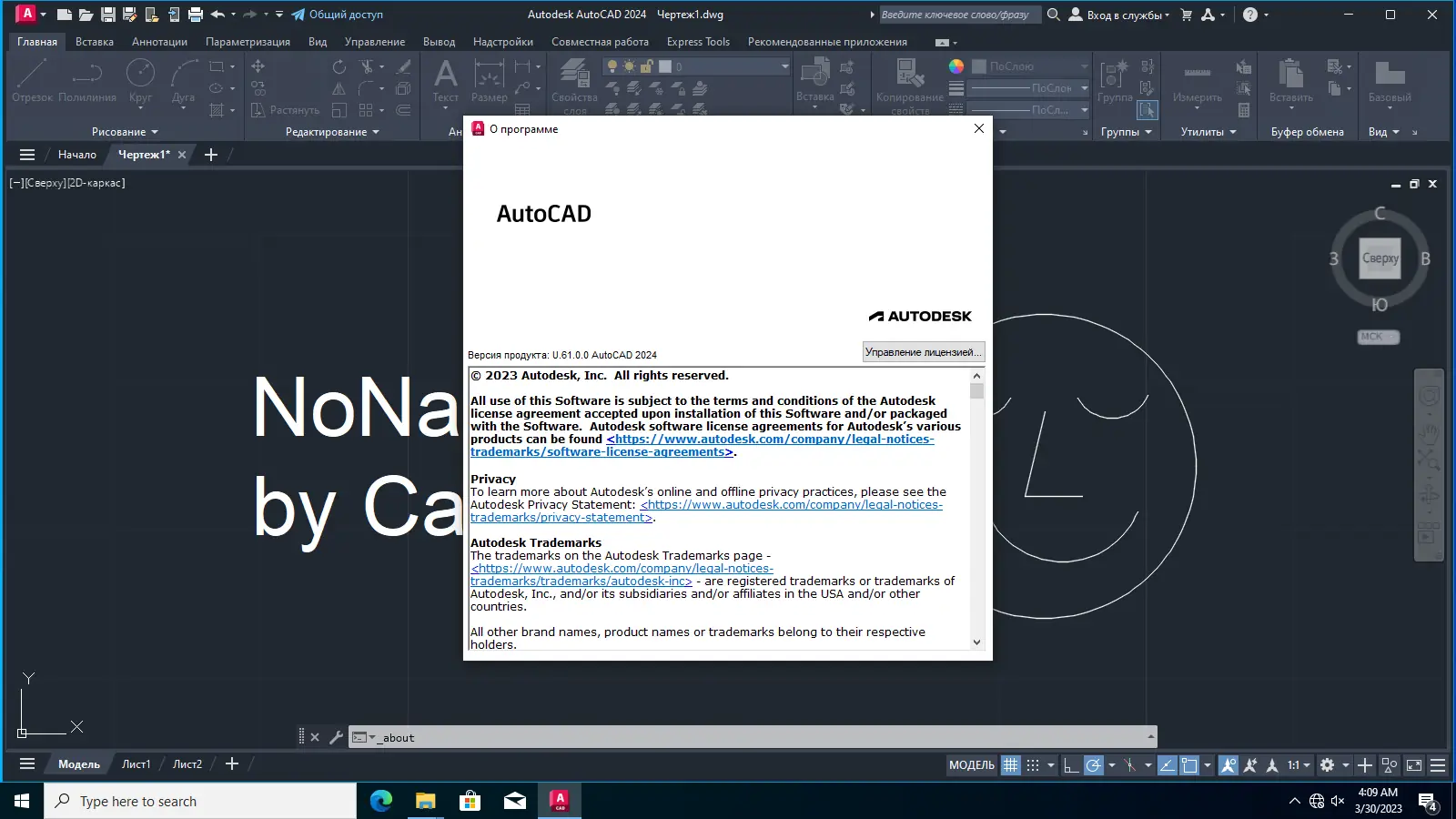Viewport: 1456px width, 819px height.
Task: Switch to the Лист1 layout tab
Action: point(136,764)
